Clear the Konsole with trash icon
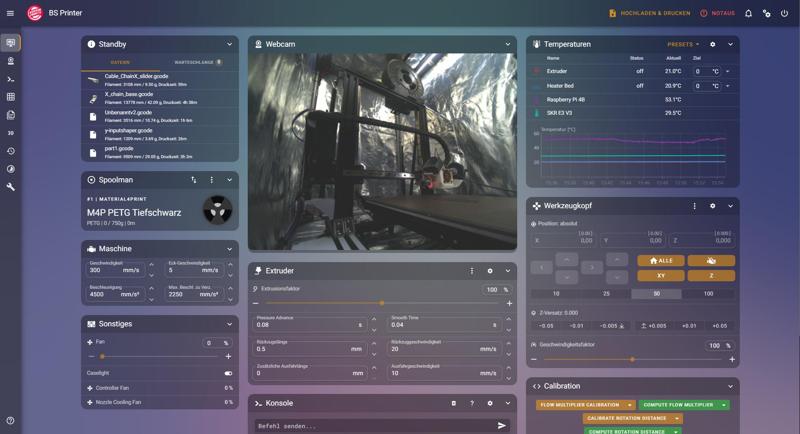 click(x=454, y=403)
